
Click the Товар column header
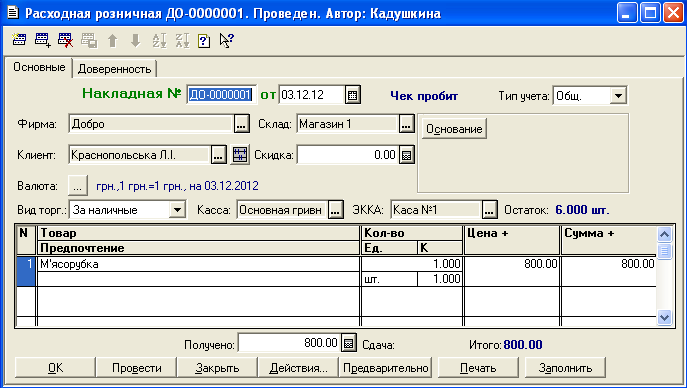[x=198, y=233]
